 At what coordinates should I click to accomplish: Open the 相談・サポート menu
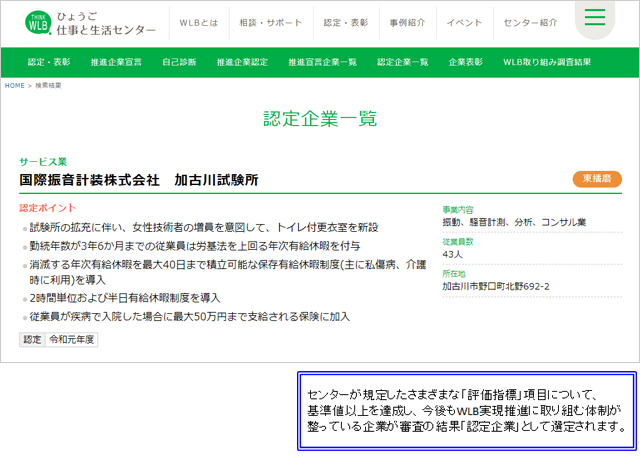click(271, 23)
